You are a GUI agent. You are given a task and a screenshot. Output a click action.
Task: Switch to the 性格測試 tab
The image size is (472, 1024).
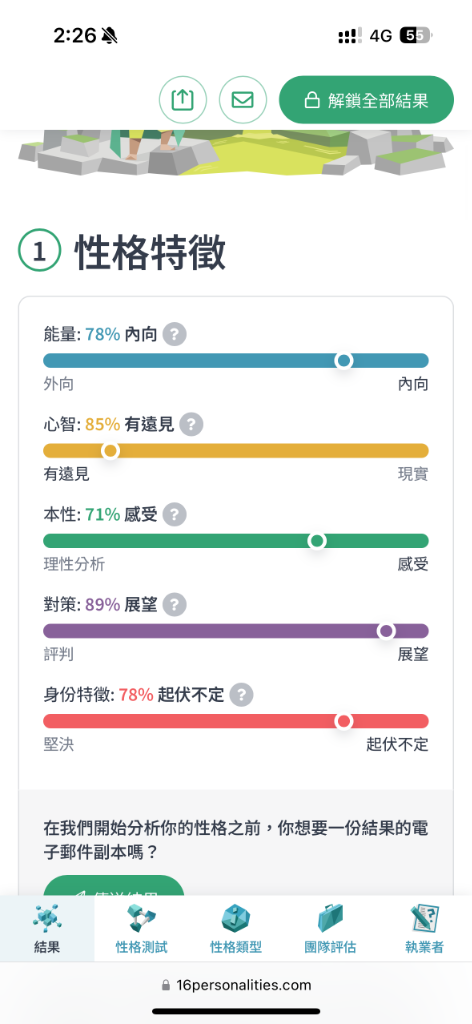coord(142,928)
